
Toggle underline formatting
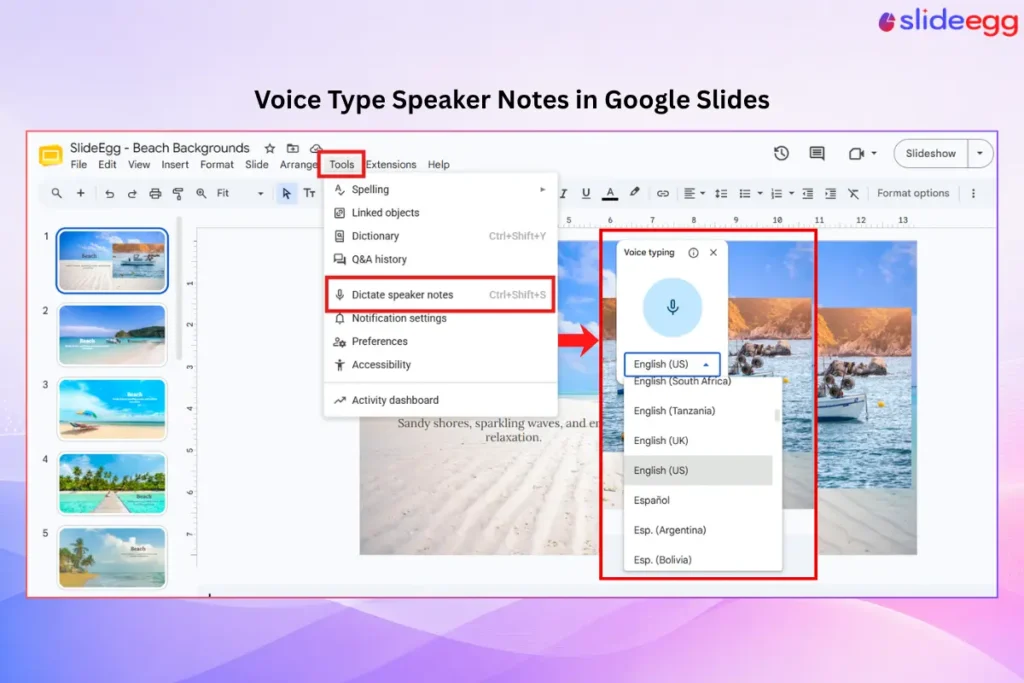pos(586,193)
